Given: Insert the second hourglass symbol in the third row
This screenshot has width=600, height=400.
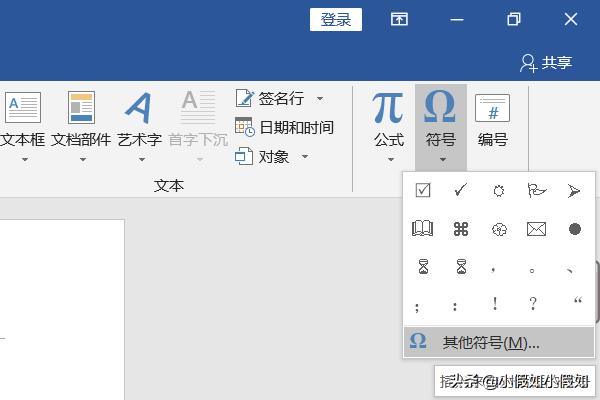Looking at the screenshot, I should pyautogui.click(x=461, y=266).
